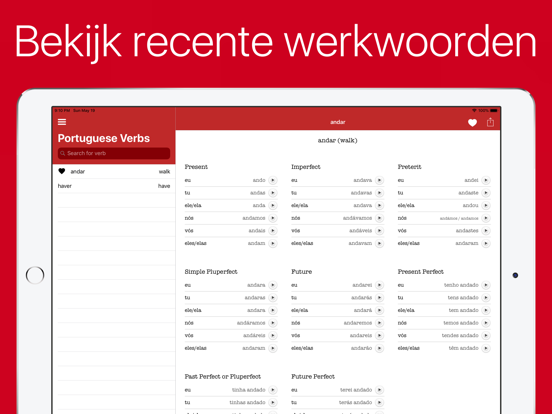This screenshot has width=552, height=414.
Task: Play audio for Imperfect vós andáveis
Action: pos(380,231)
